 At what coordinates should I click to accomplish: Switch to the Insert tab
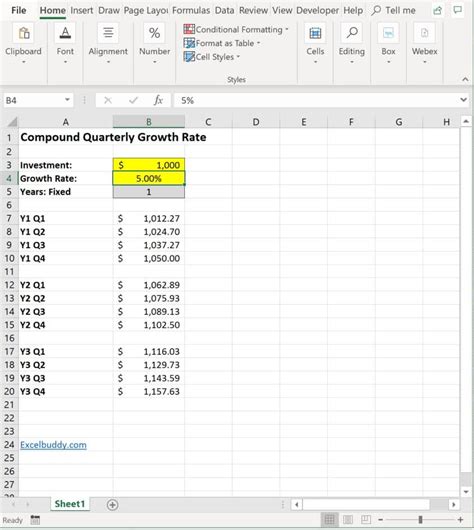point(81,10)
